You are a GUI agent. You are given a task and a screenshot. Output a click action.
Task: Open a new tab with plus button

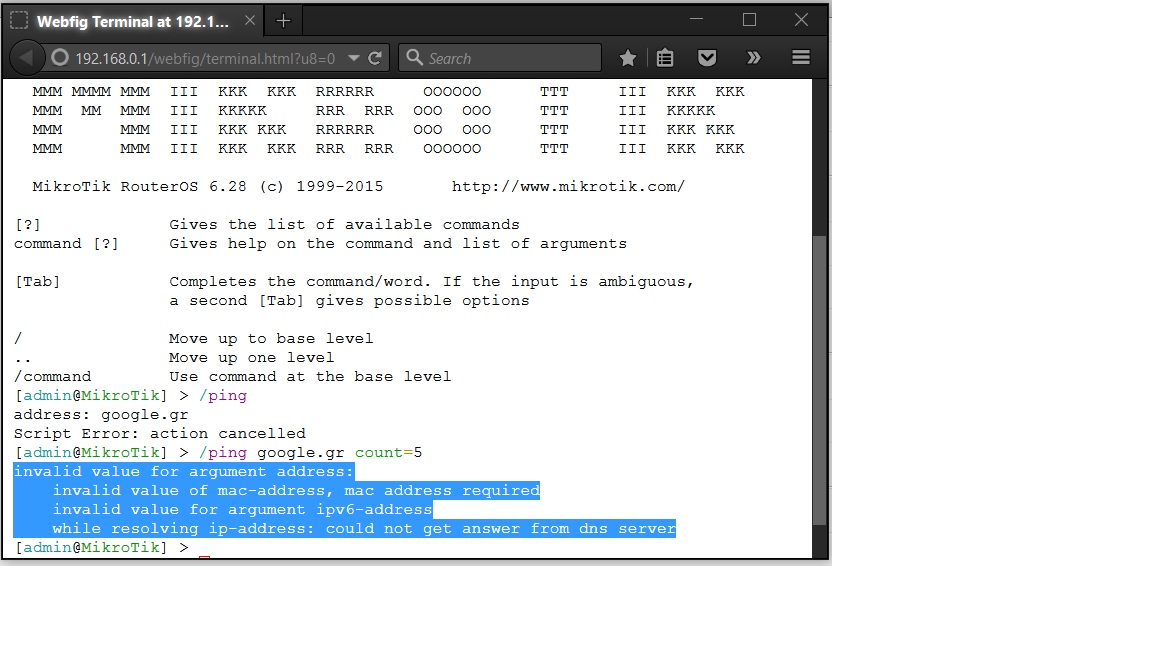(x=284, y=21)
